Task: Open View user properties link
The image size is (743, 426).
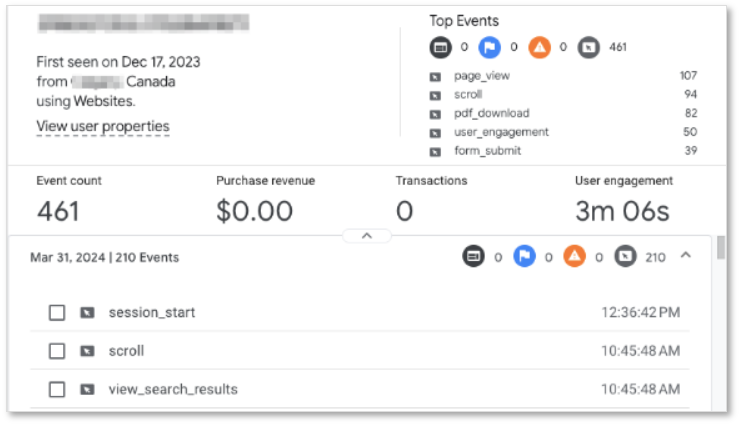Action: click(103, 127)
